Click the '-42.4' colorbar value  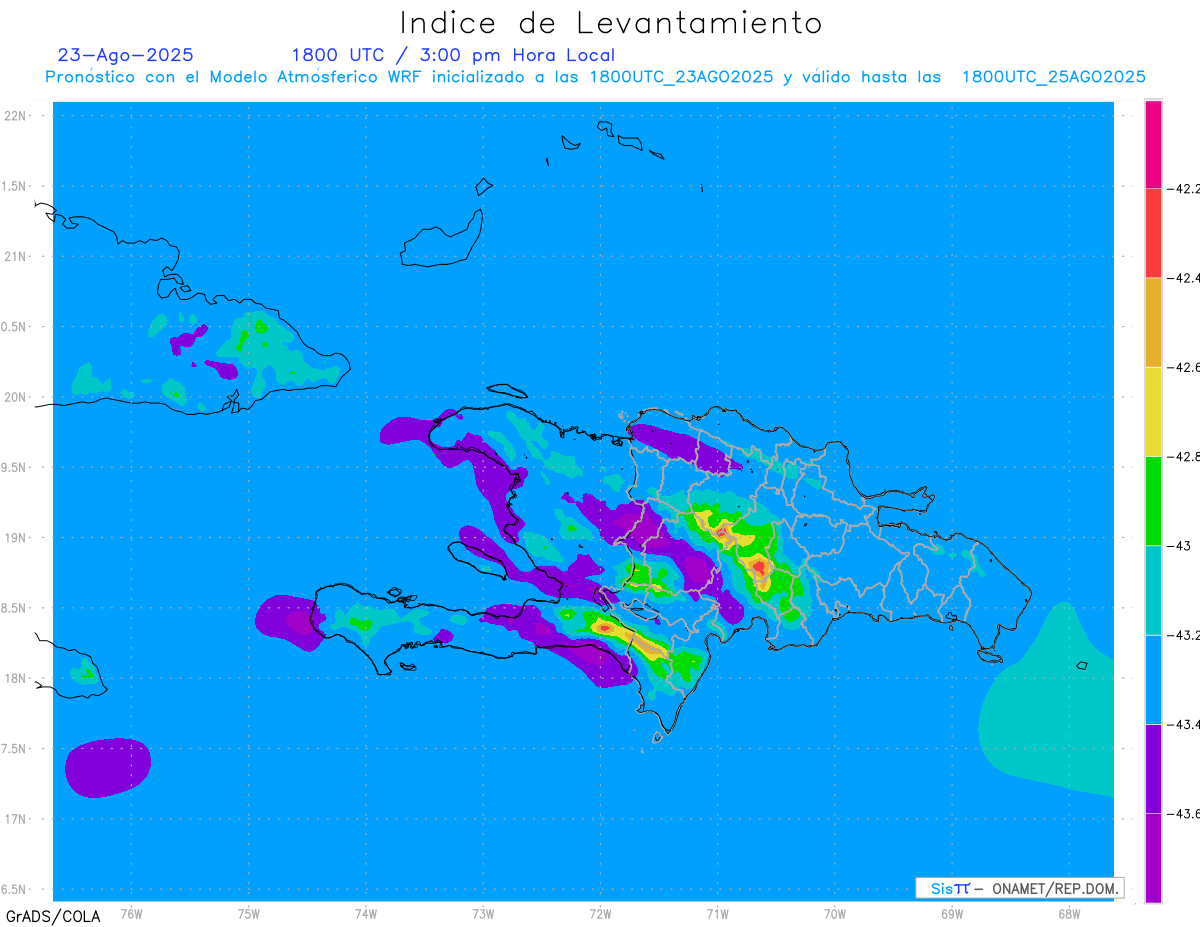(1185, 278)
